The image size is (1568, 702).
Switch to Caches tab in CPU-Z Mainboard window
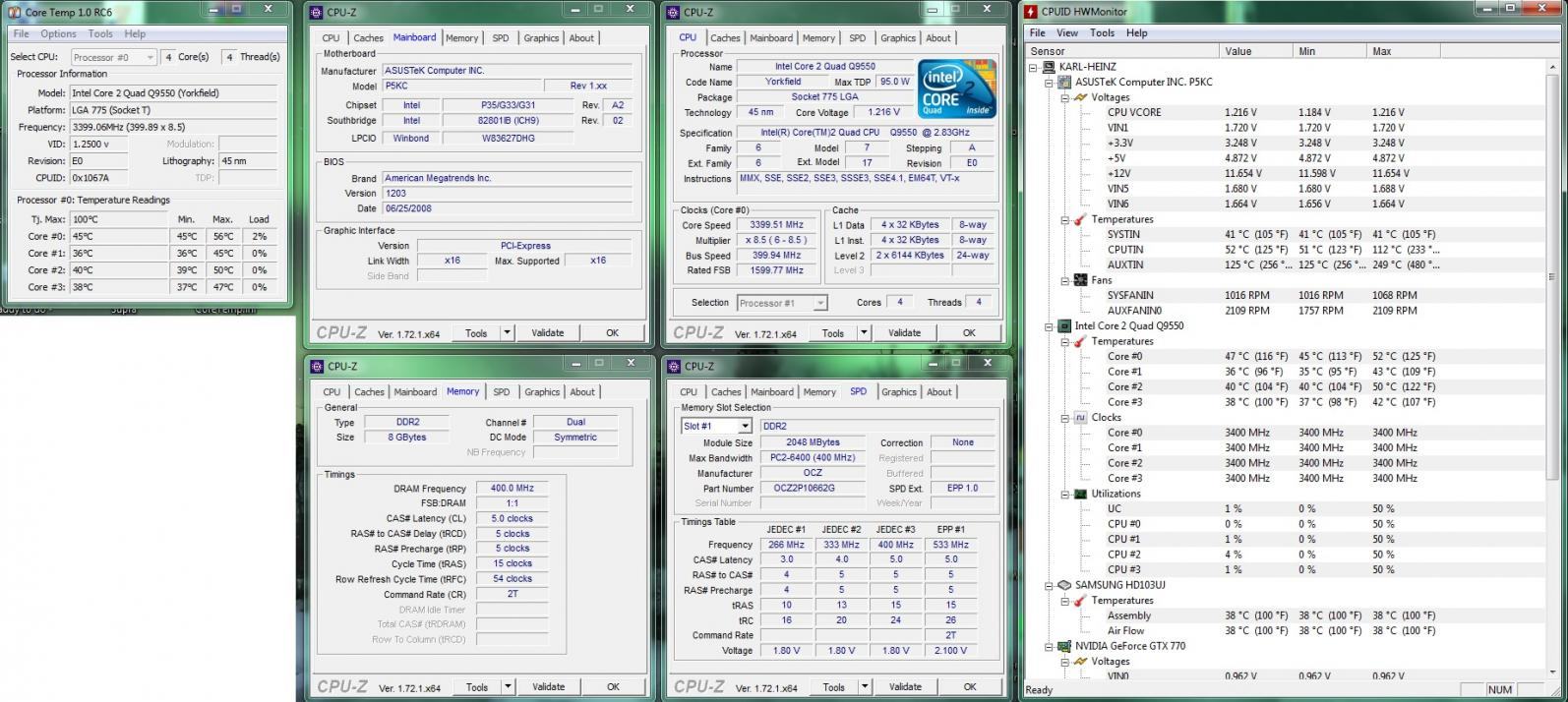coord(368,38)
